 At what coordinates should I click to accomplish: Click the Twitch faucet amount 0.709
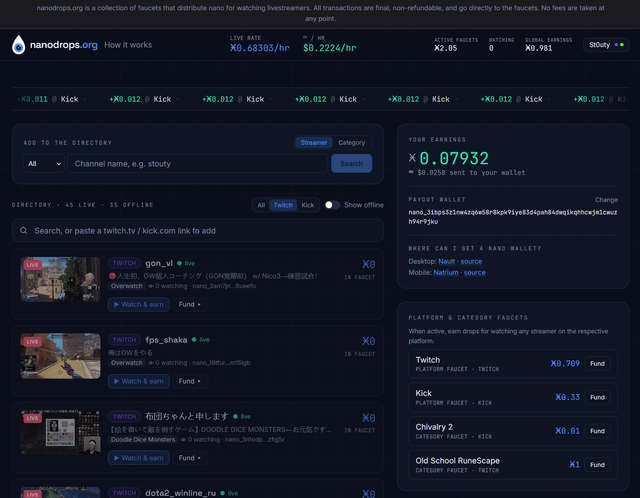coord(565,363)
